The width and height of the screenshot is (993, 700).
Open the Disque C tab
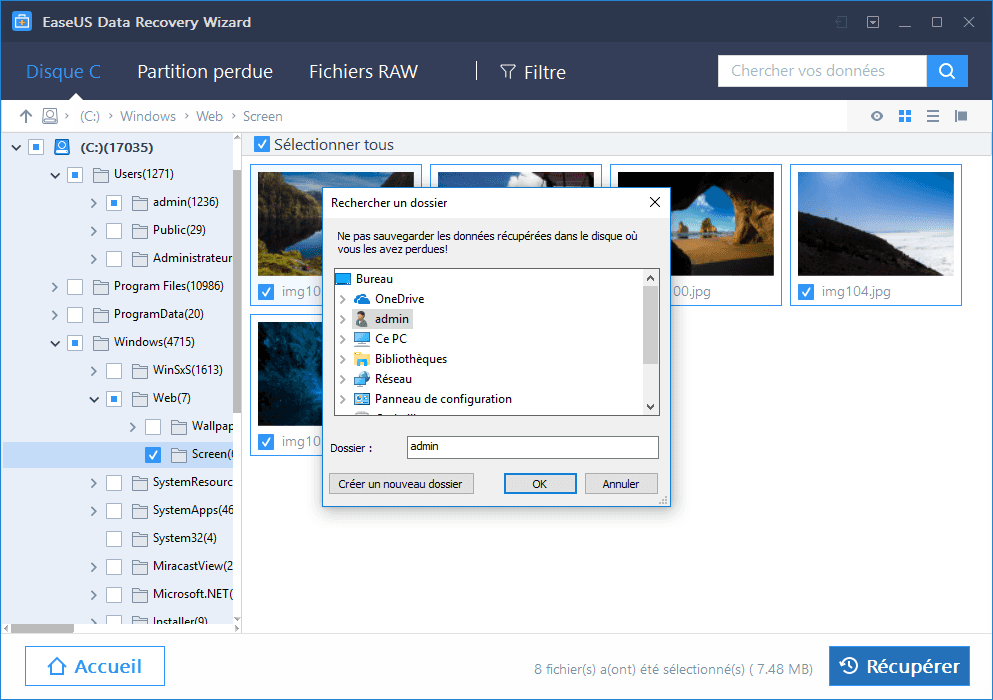click(x=63, y=72)
